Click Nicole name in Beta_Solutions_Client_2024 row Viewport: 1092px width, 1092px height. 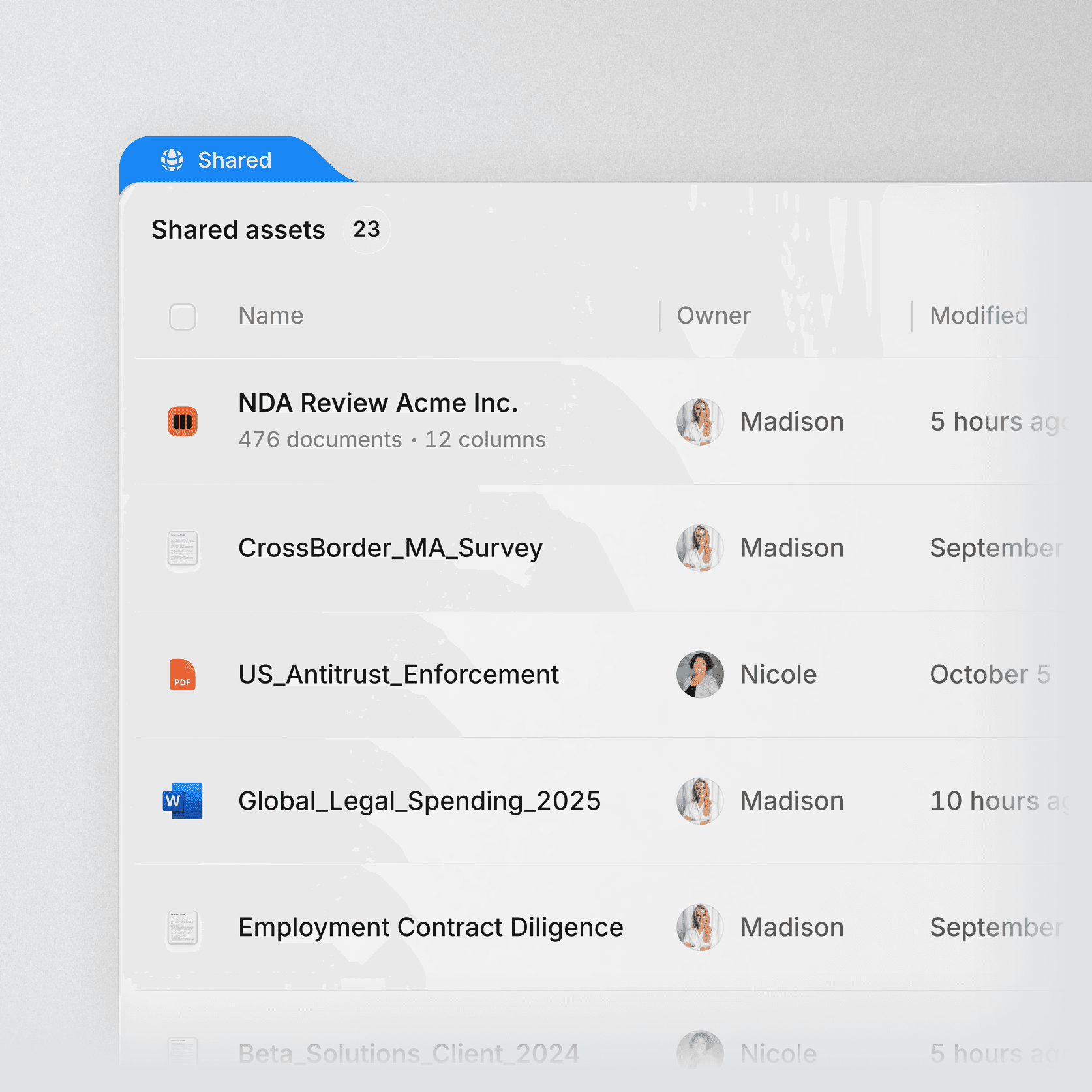(x=778, y=1054)
